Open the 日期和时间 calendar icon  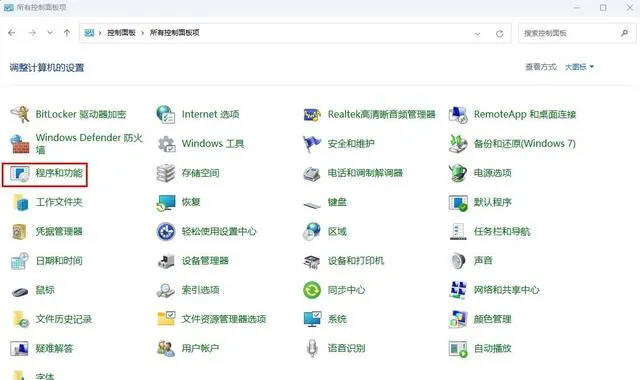pyautogui.click(x=20, y=261)
